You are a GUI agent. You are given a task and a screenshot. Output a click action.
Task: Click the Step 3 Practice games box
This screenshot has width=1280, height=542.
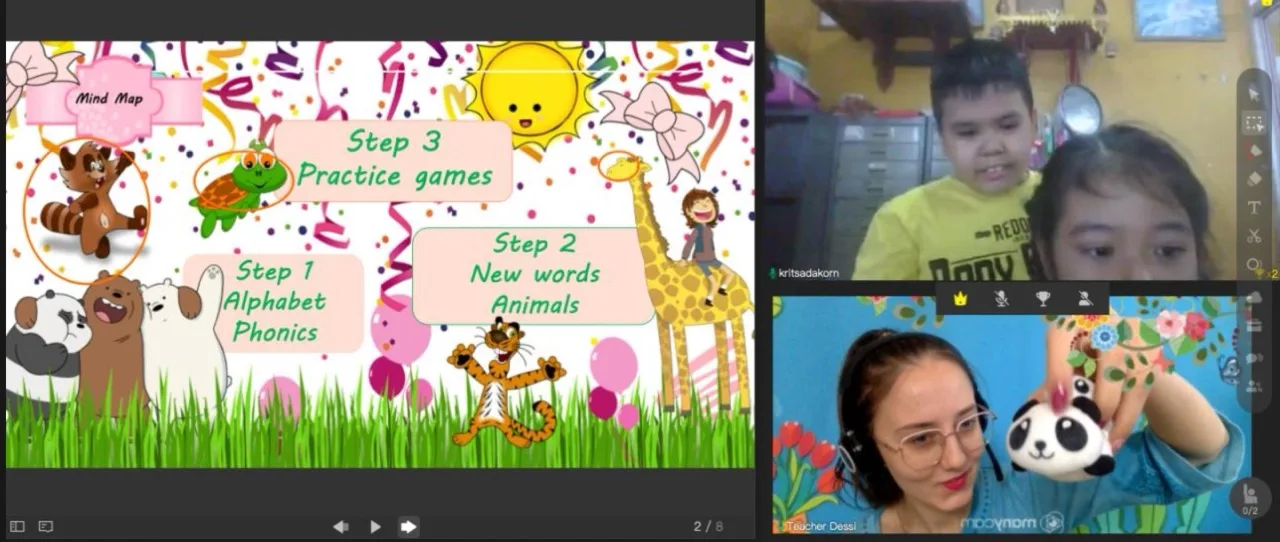tap(394, 160)
